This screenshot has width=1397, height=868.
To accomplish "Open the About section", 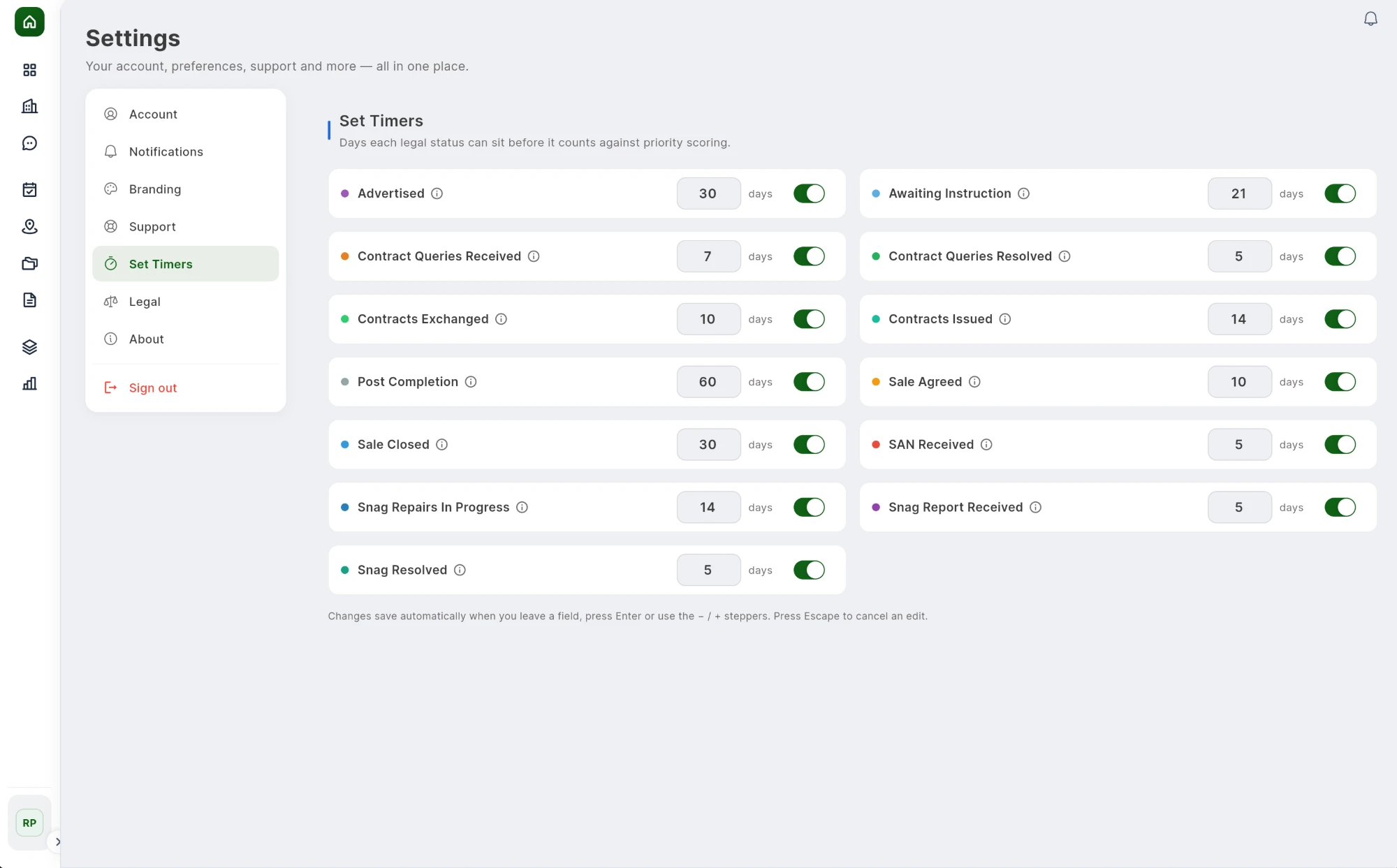I will coord(185,339).
